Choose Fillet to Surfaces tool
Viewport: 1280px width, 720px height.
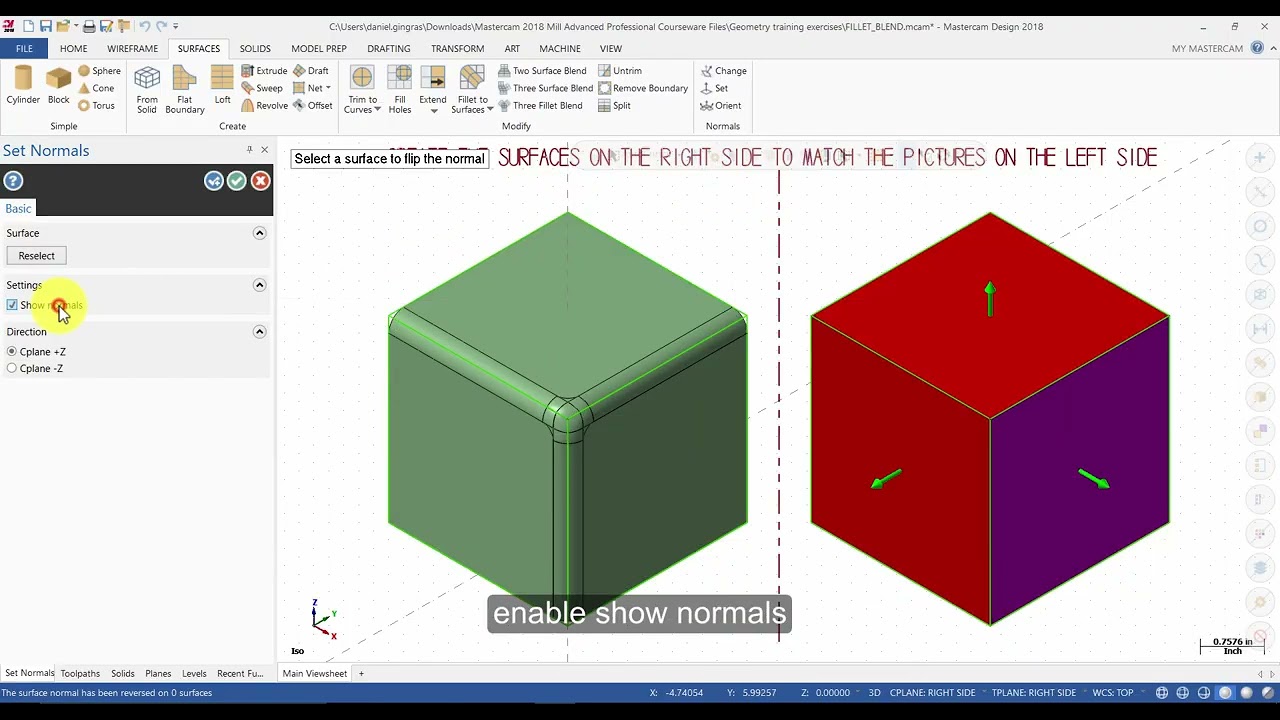(x=472, y=90)
